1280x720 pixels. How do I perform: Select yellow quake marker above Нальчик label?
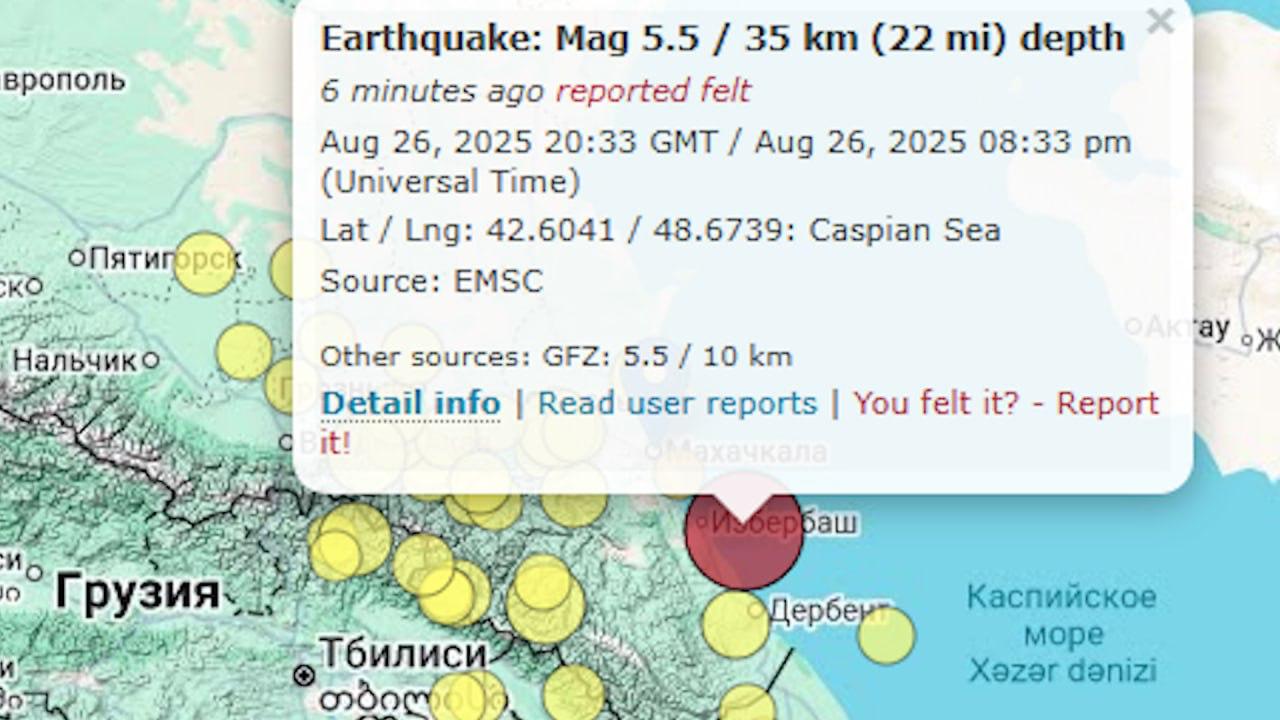pos(244,351)
